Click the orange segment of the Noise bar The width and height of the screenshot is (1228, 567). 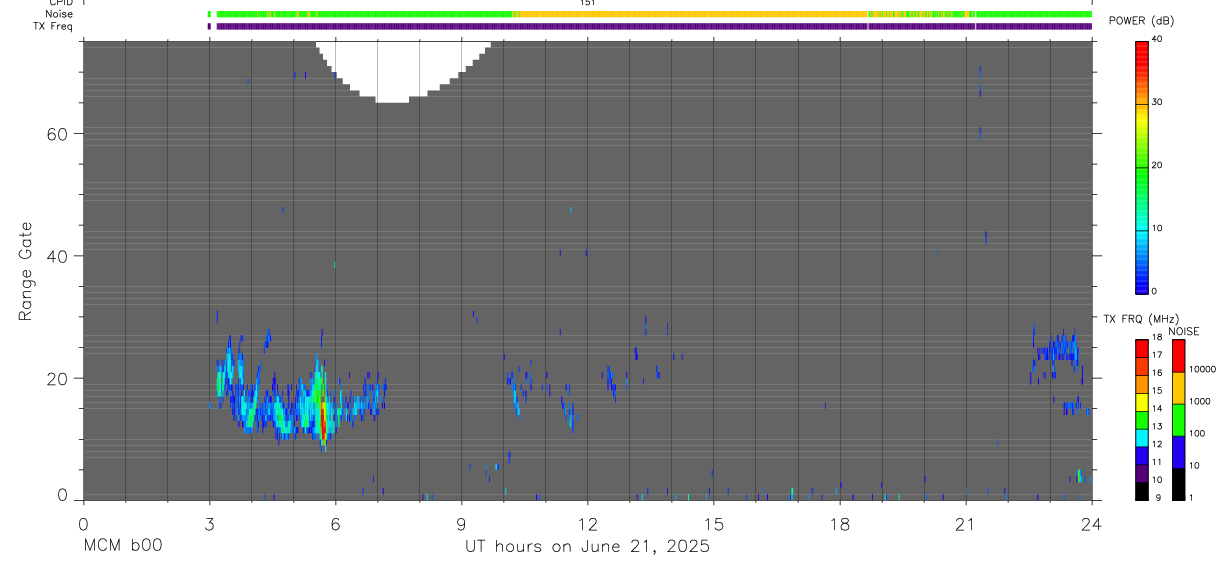[690, 14]
